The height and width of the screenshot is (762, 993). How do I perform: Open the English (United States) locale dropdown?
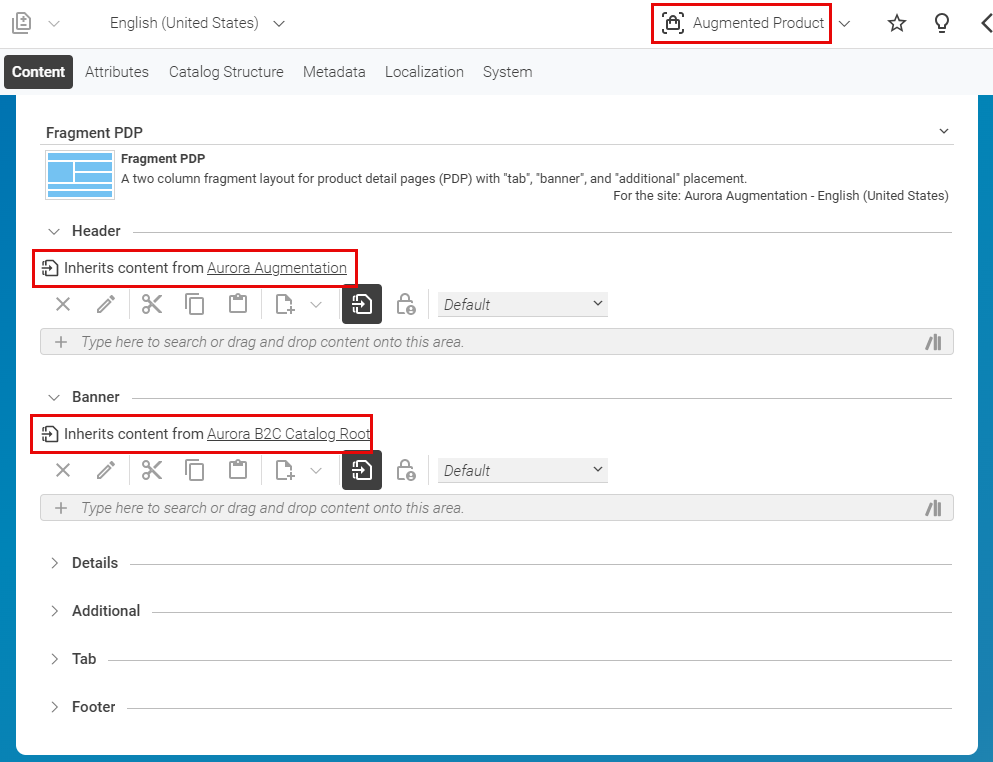197,23
